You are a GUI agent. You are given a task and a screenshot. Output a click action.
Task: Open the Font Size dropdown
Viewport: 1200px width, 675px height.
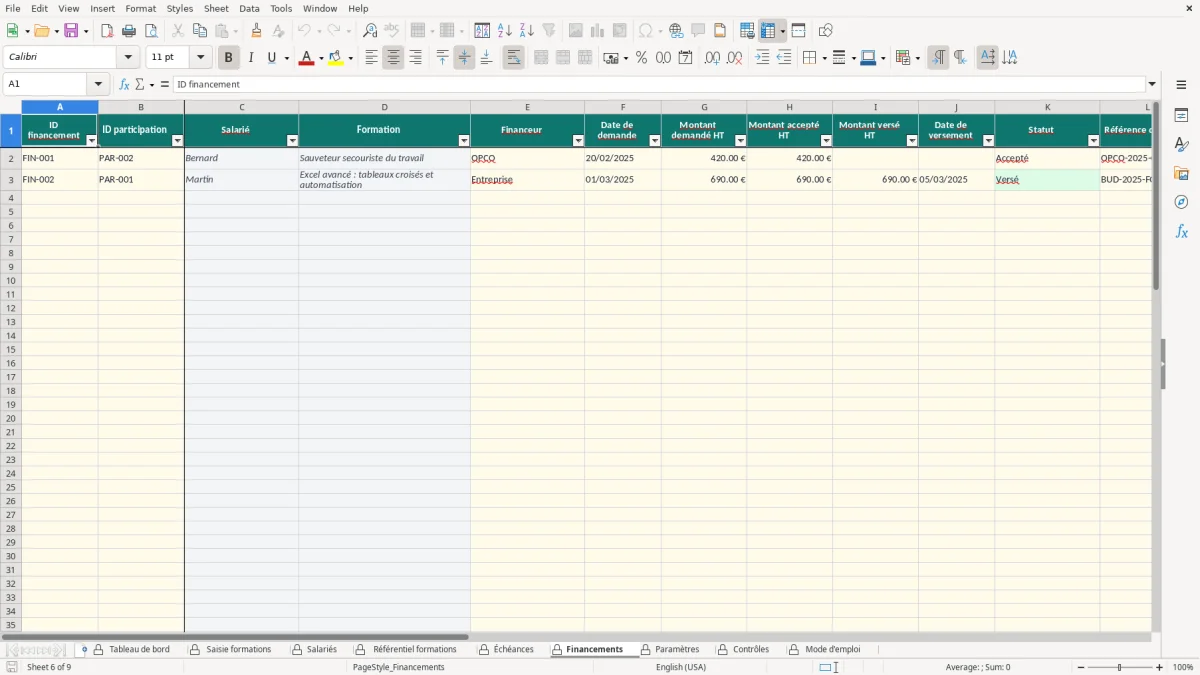coord(200,58)
